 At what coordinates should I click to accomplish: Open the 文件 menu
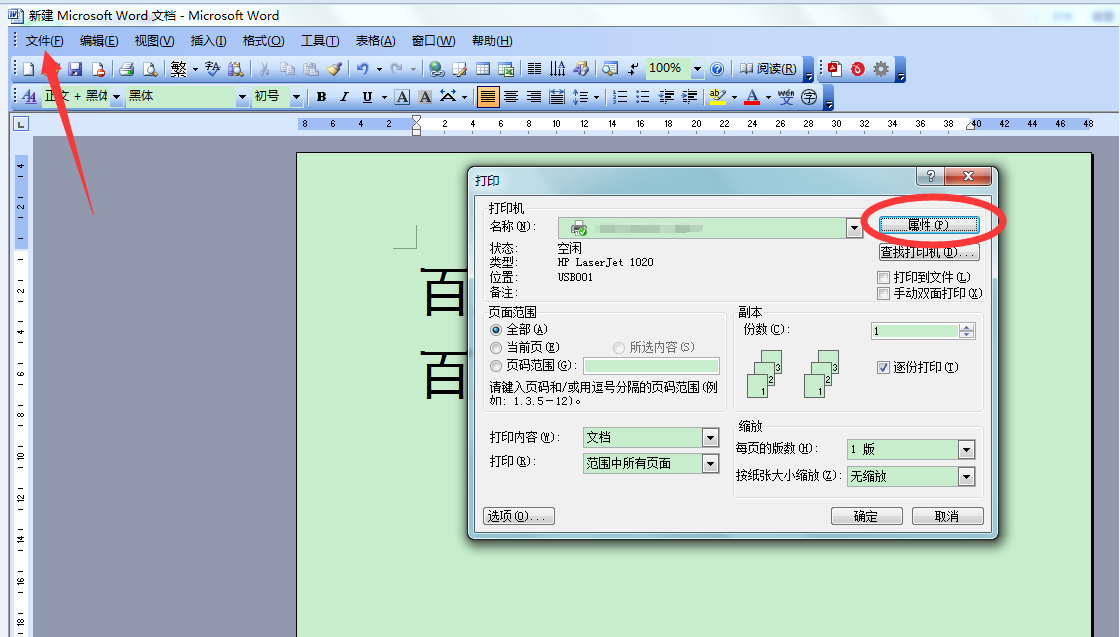click(x=42, y=40)
